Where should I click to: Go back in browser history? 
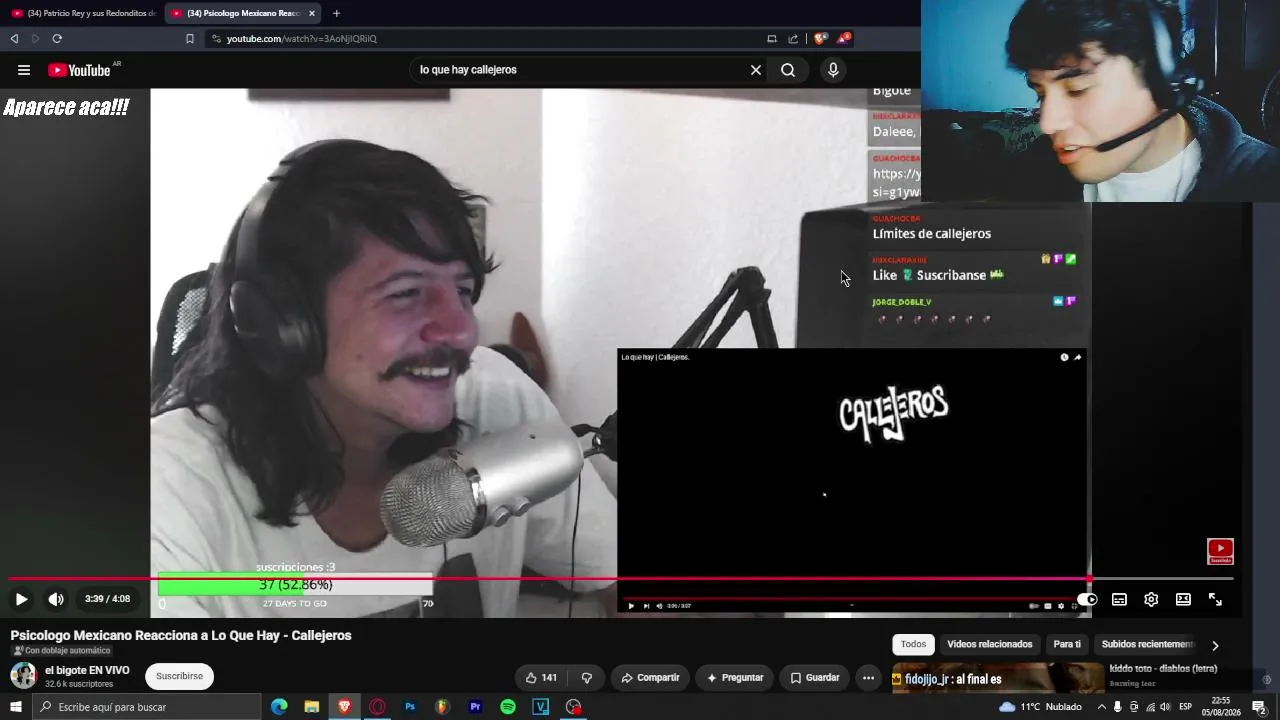14,39
